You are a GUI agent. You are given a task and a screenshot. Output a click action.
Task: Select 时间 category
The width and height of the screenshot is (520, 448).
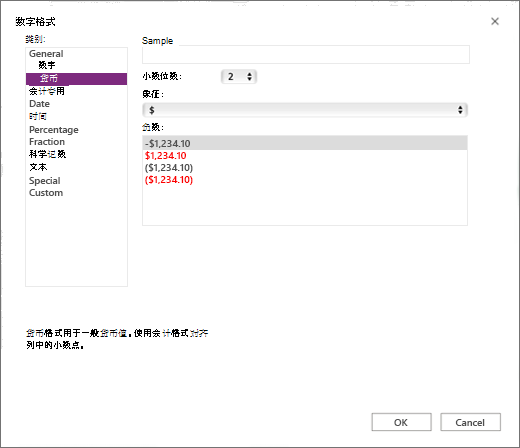[38, 116]
